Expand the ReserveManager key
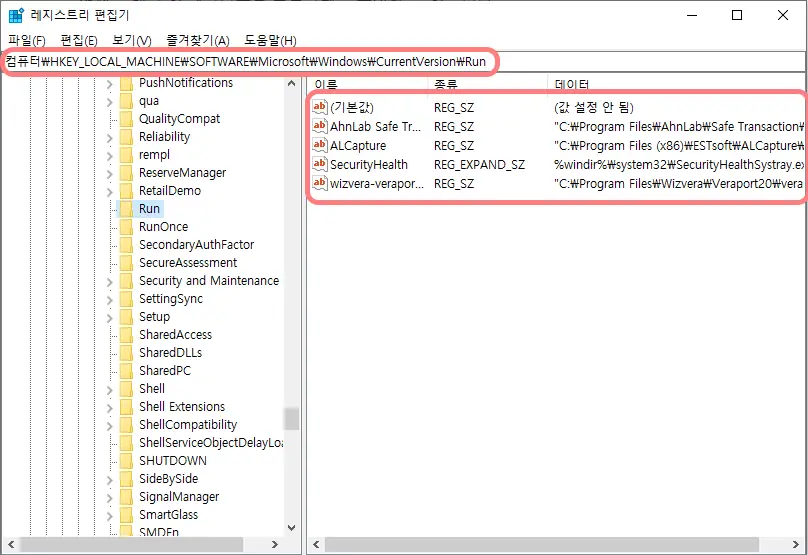808x555 pixels. coord(109,174)
